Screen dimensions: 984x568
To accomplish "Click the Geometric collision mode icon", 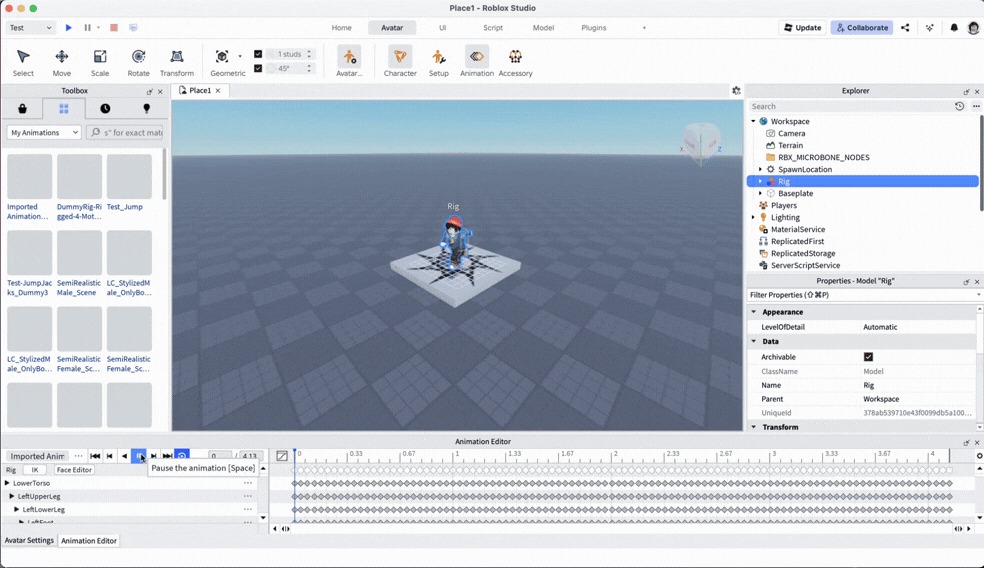I will click(222, 56).
